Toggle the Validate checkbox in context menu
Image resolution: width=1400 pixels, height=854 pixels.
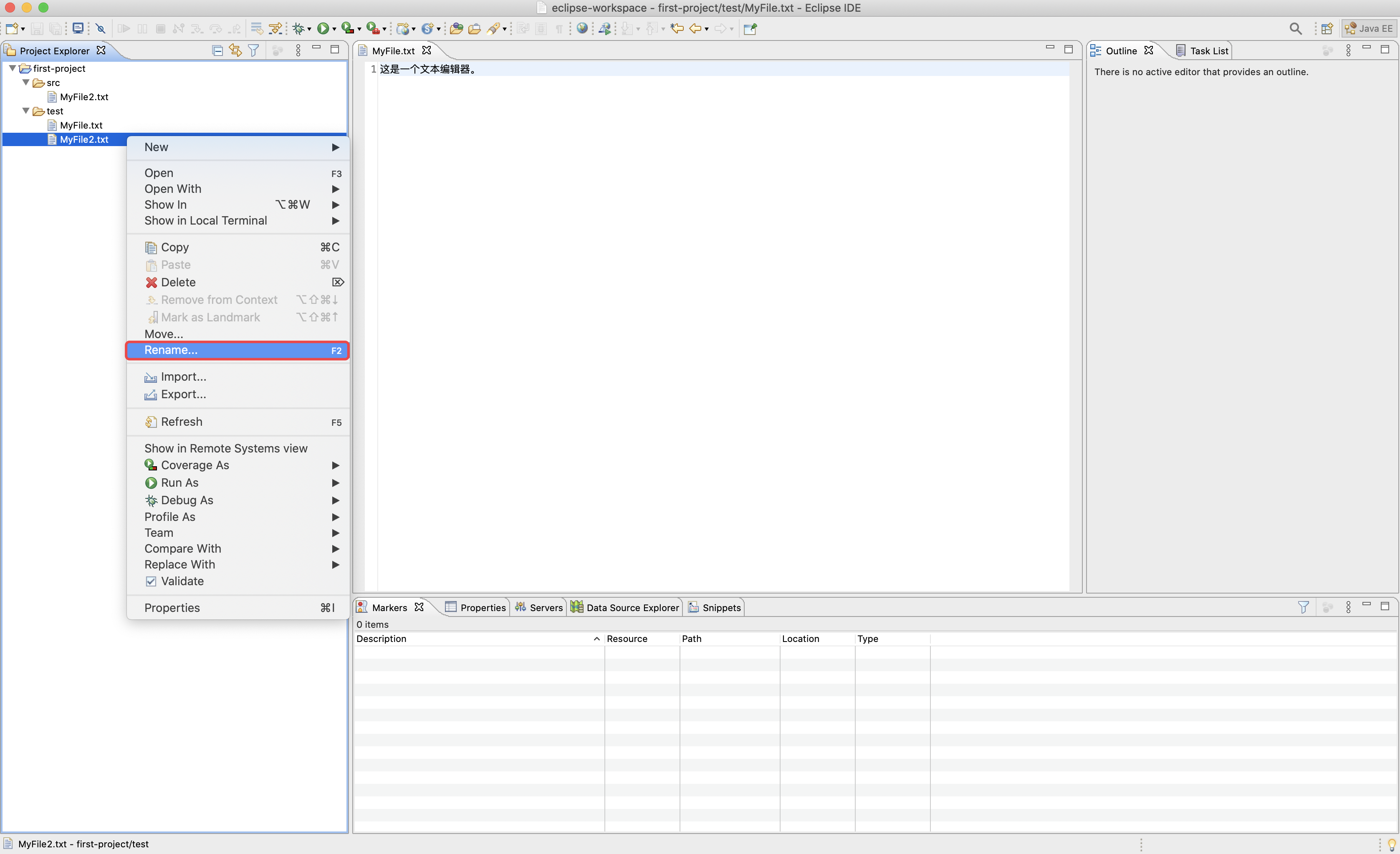coord(151,581)
